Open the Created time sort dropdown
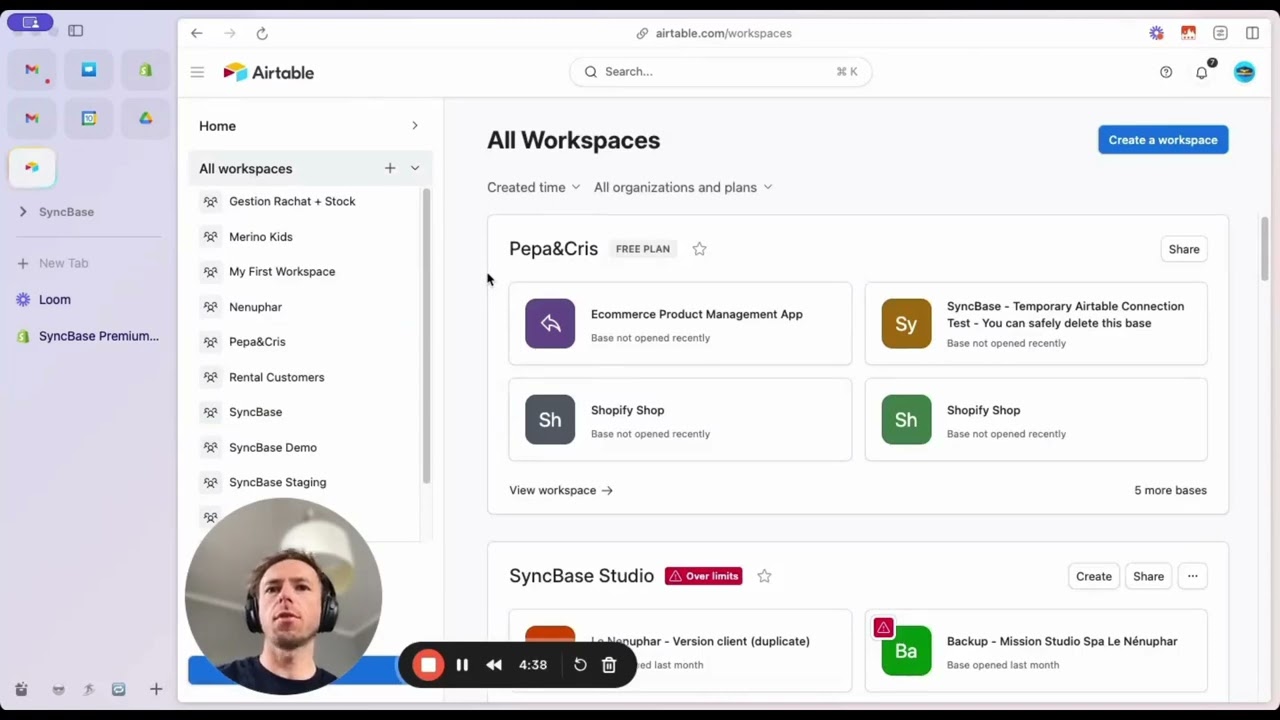This screenshot has width=1280, height=720. pyautogui.click(x=533, y=187)
